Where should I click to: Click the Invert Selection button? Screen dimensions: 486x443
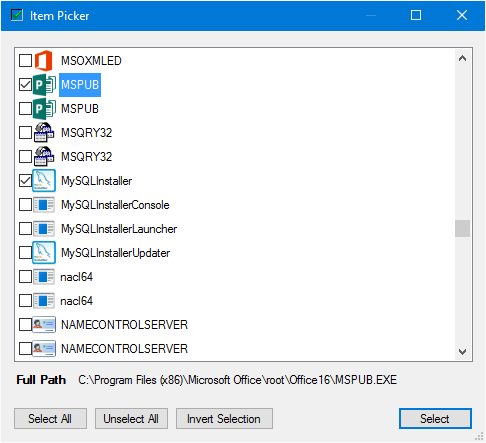tap(224, 419)
